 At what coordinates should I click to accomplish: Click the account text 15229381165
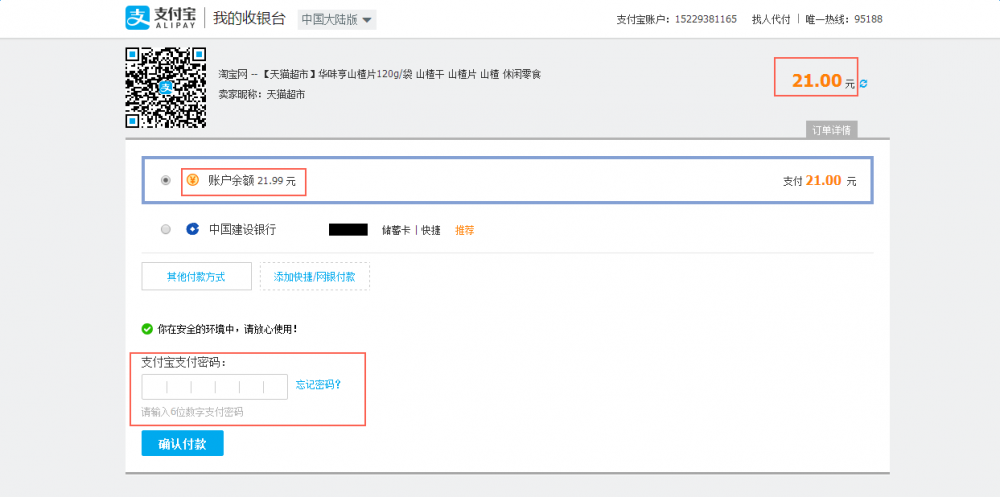coord(708,19)
